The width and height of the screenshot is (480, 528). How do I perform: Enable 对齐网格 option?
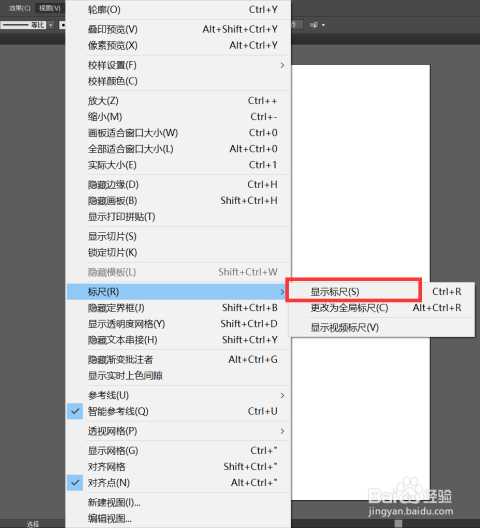178,467
